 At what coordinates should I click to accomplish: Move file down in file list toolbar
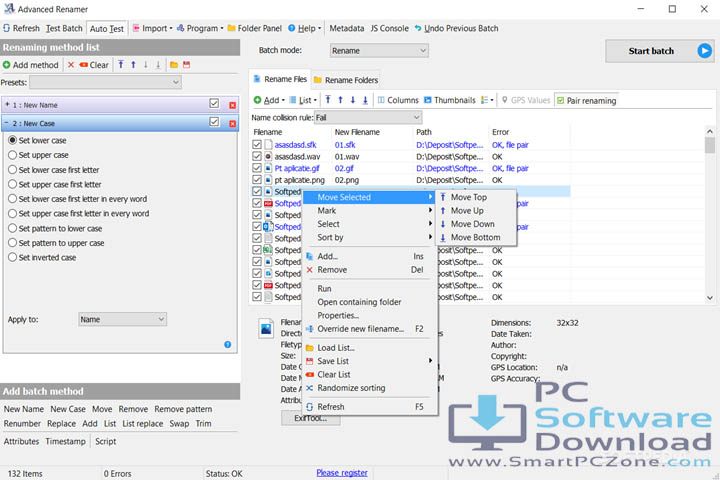click(x=353, y=100)
